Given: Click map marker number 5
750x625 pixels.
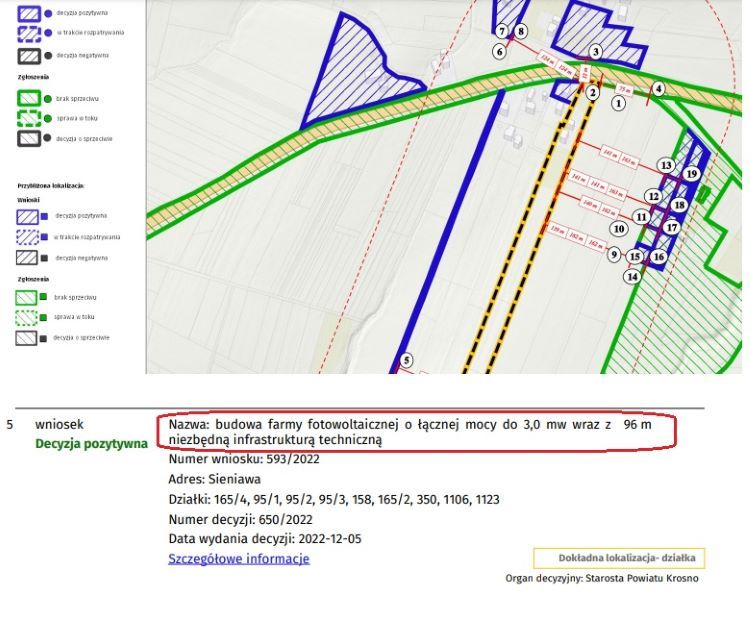Looking at the screenshot, I should [406, 360].
